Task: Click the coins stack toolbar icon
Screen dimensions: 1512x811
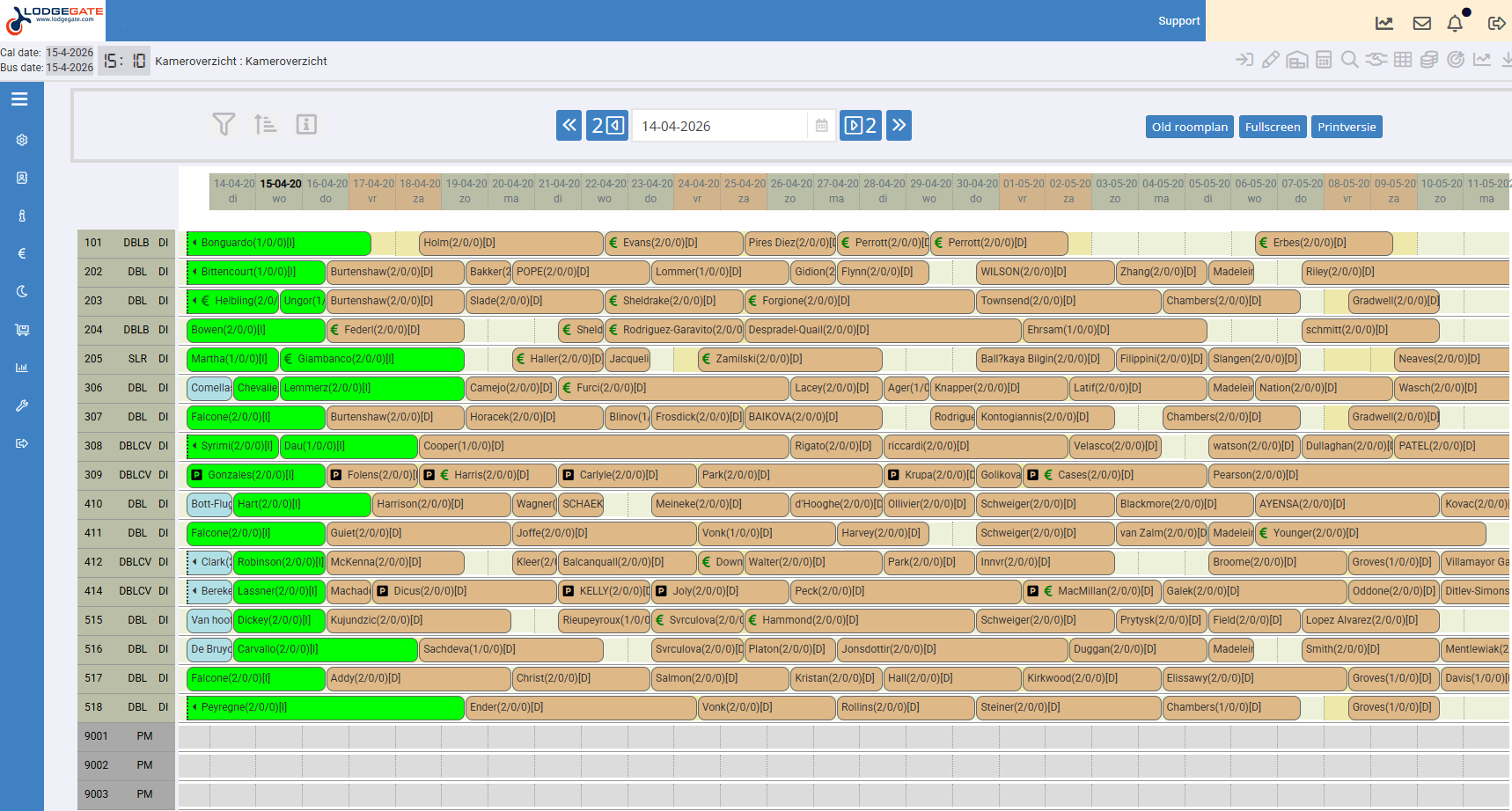Action: point(1429,60)
